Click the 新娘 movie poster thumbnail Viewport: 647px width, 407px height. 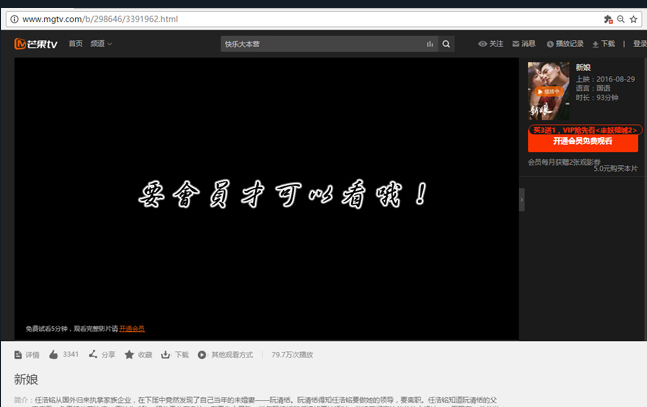(x=548, y=91)
